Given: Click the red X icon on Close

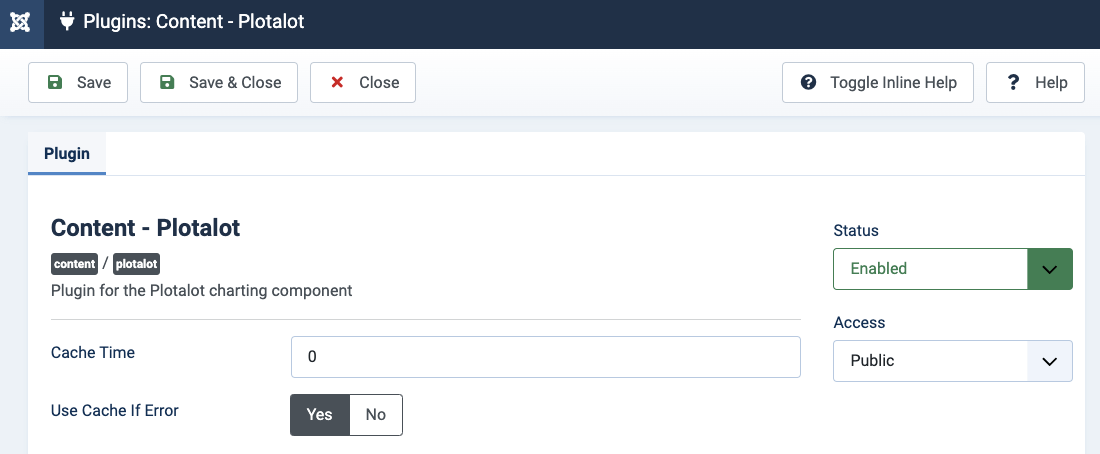Looking at the screenshot, I should click(338, 83).
